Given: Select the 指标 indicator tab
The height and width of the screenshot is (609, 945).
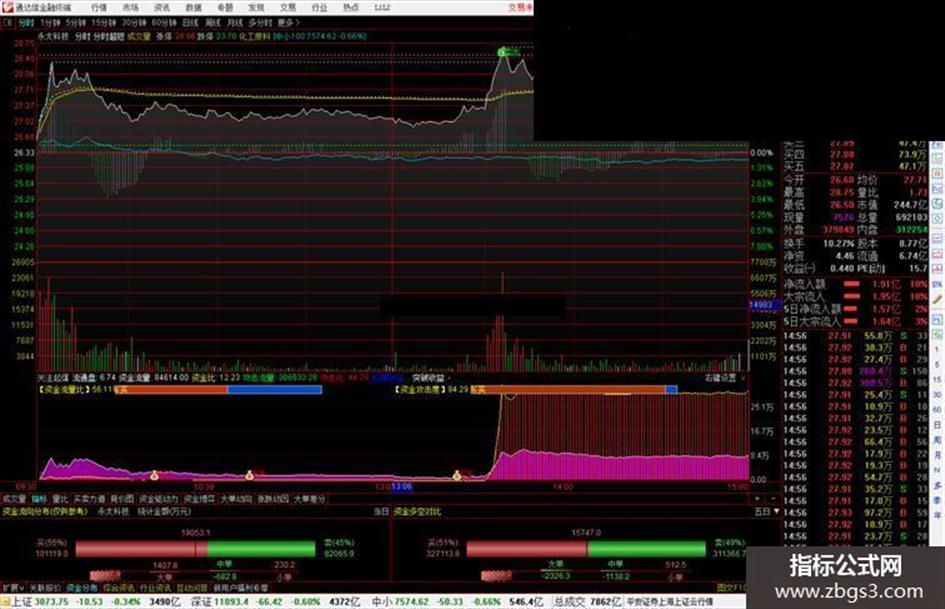Looking at the screenshot, I should [39, 499].
